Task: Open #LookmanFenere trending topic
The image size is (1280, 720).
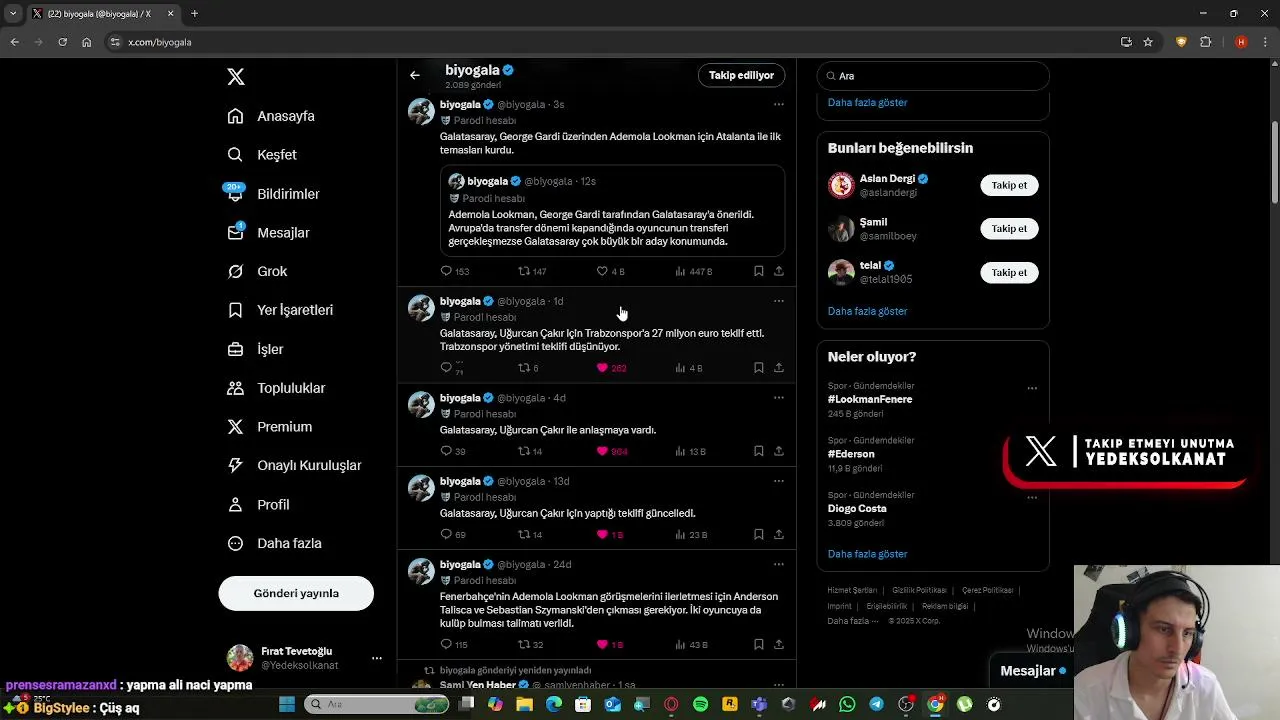Action: [869, 399]
